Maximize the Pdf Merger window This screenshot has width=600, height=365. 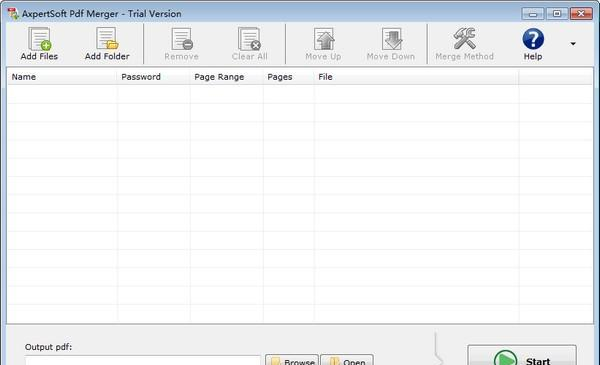click(x=557, y=14)
